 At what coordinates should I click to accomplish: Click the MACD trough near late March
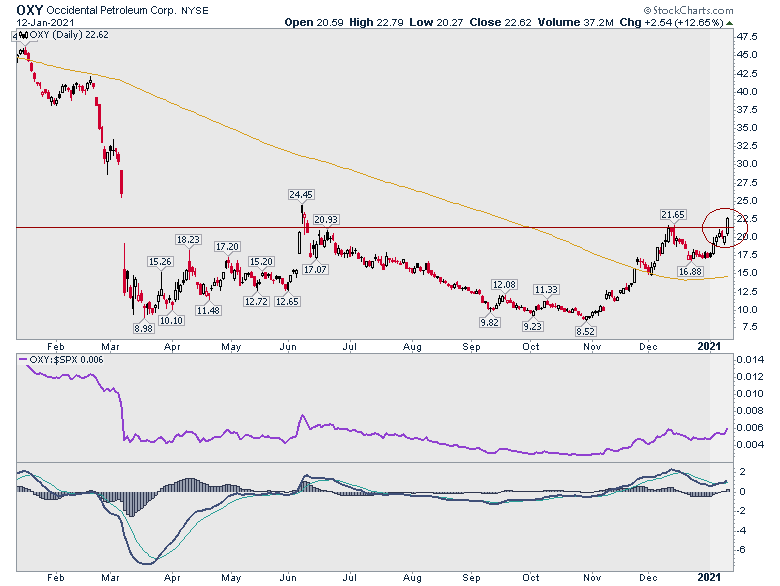[148, 563]
